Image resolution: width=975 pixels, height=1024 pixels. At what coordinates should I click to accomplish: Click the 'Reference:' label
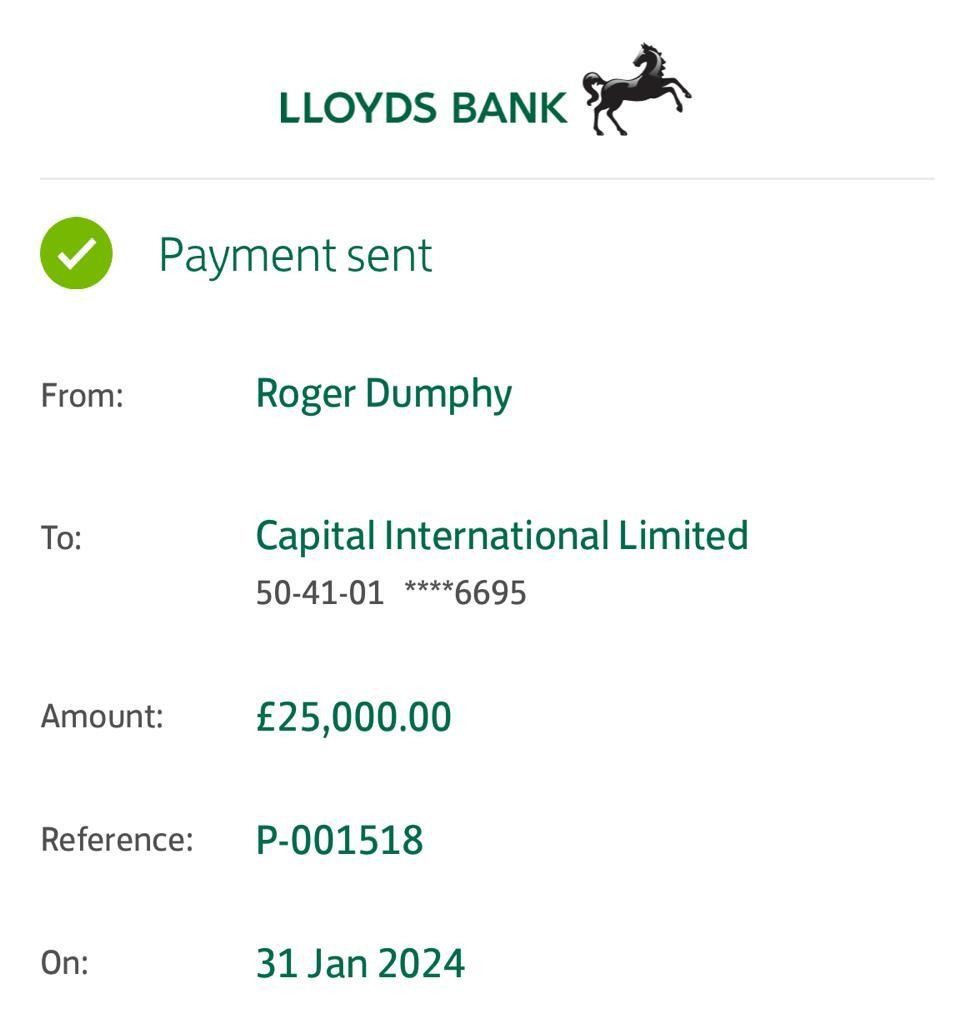pos(117,840)
